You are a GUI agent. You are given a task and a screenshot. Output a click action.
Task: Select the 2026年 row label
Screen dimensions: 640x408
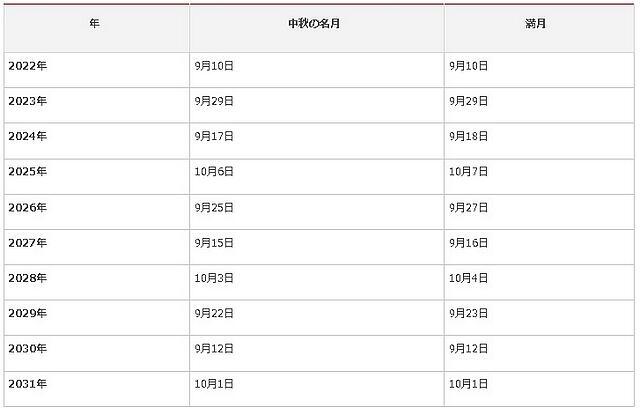[28, 207]
